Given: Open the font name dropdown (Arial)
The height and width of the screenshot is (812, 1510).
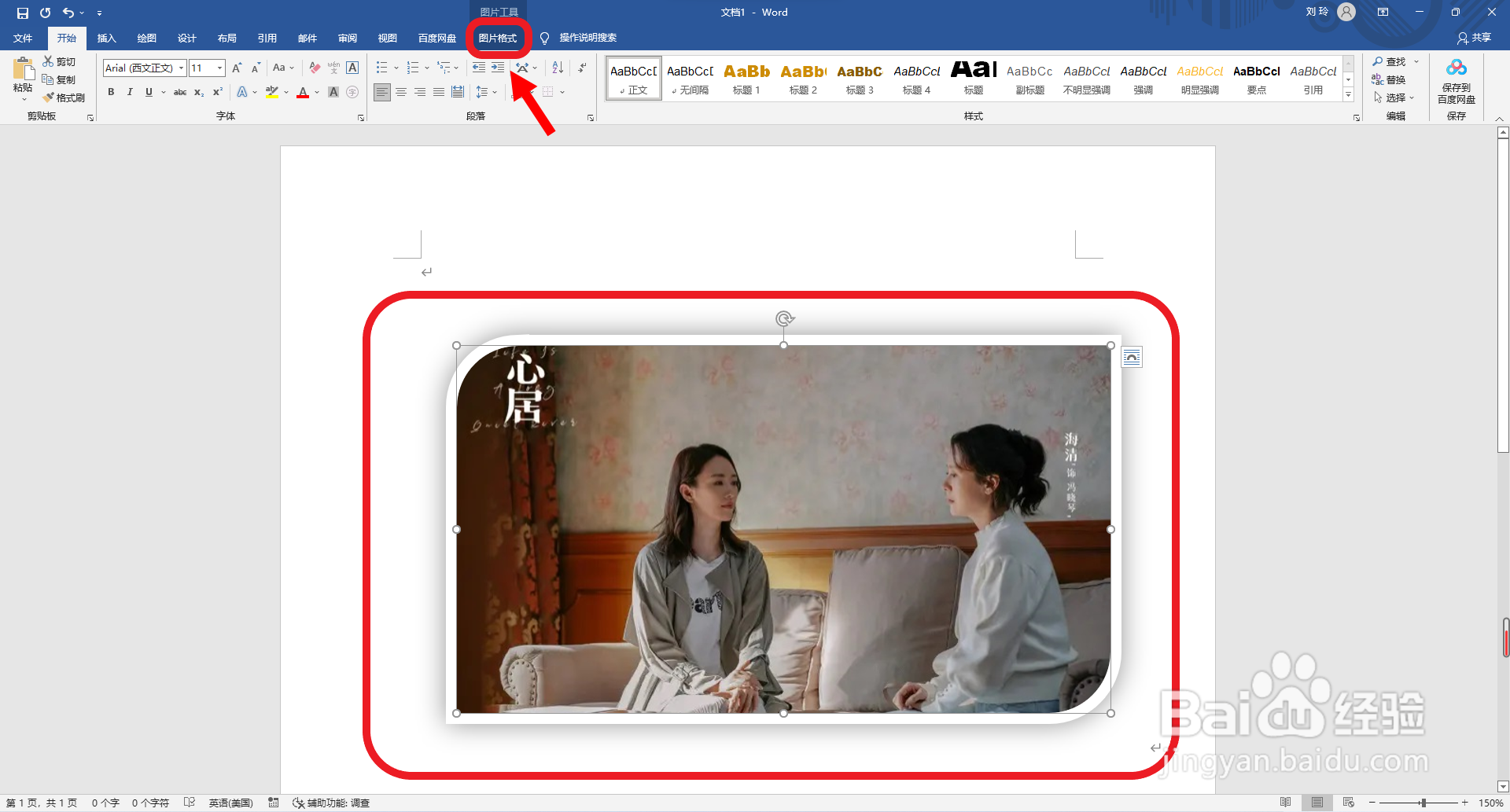Looking at the screenshot, I should (x=181, y=68).
